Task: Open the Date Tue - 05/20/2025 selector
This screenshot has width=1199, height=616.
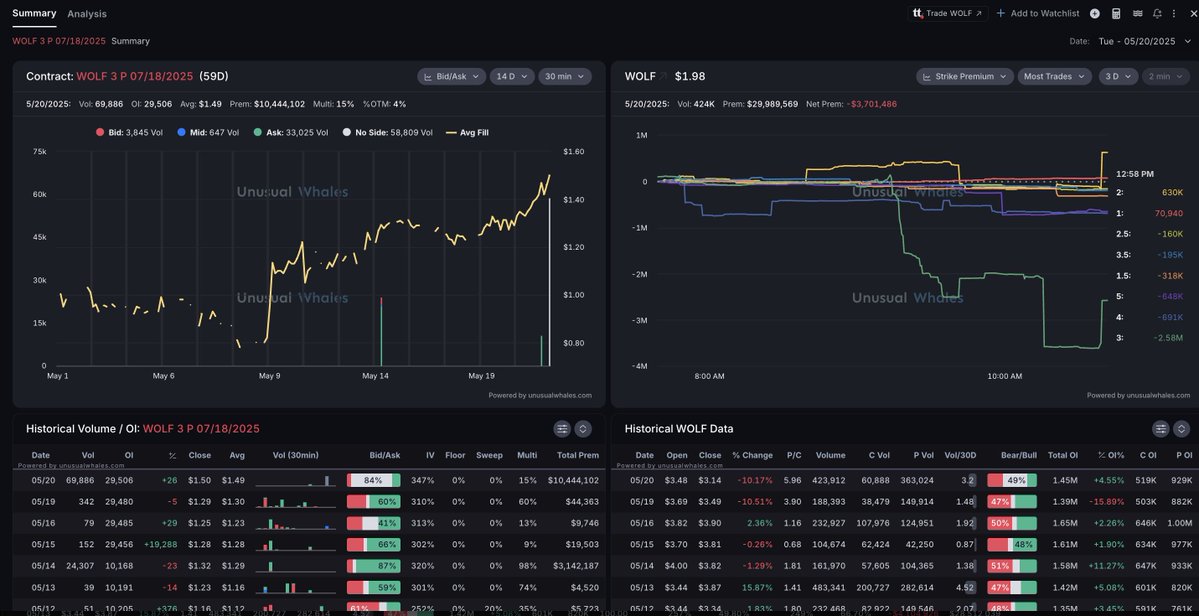Action: (1144, 41)
